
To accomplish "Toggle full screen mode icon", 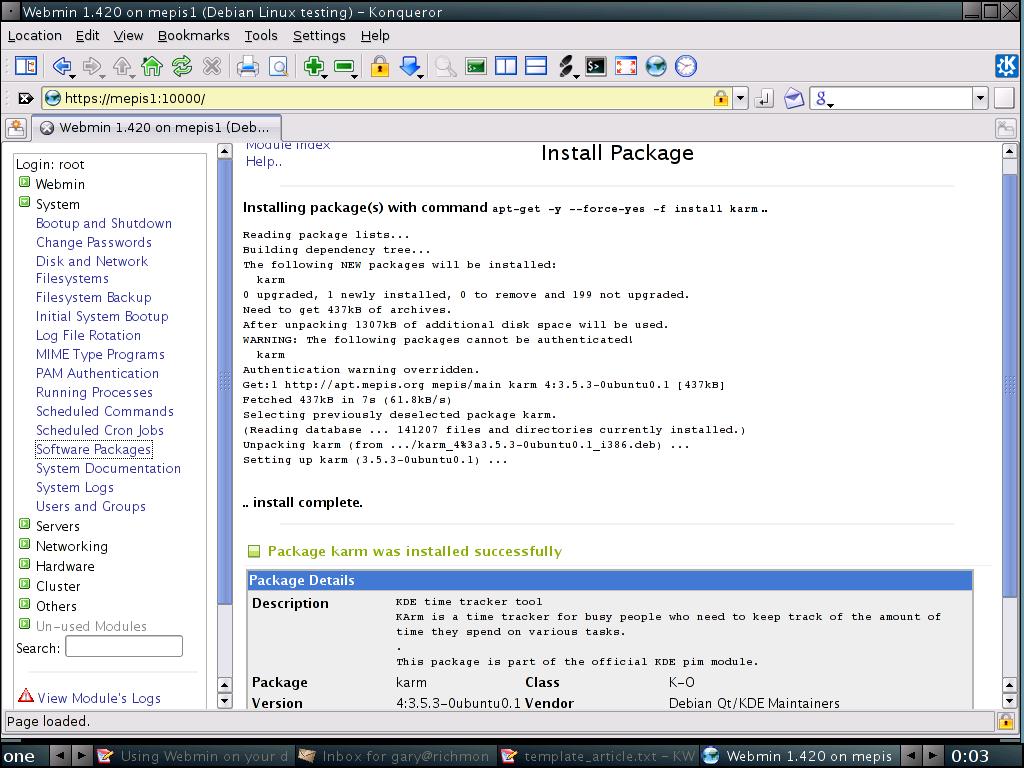I will [x=626, y=66].
